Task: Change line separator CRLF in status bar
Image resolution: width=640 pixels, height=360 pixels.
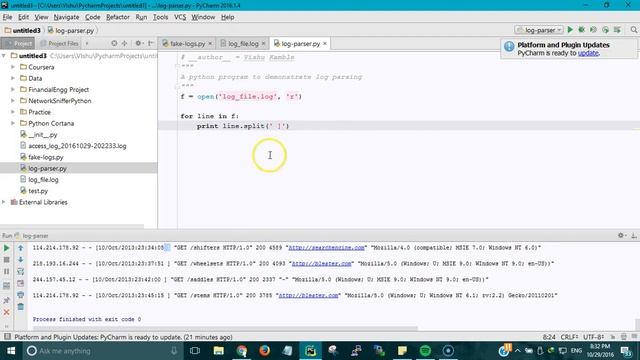Action: pos(569,337)
